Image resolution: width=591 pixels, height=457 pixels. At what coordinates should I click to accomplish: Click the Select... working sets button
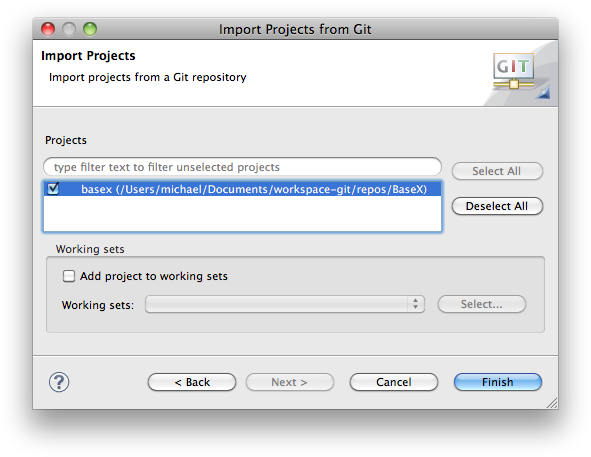[x=481, y=304]
